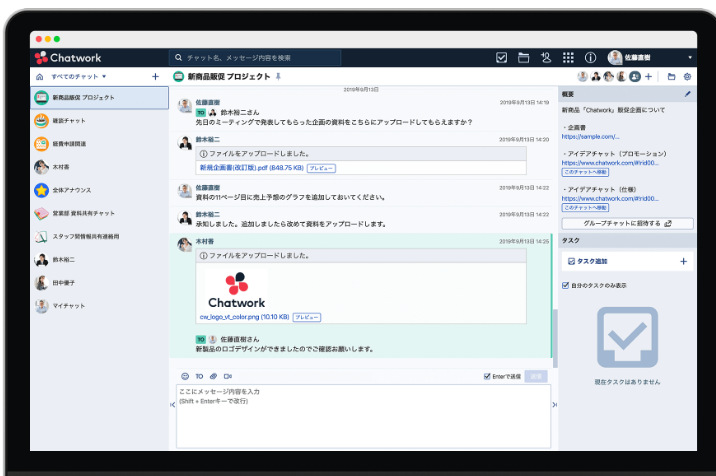Open direct chat with 鈴木裕二 in sidebar
716x476 pixels.
point(100,259)
